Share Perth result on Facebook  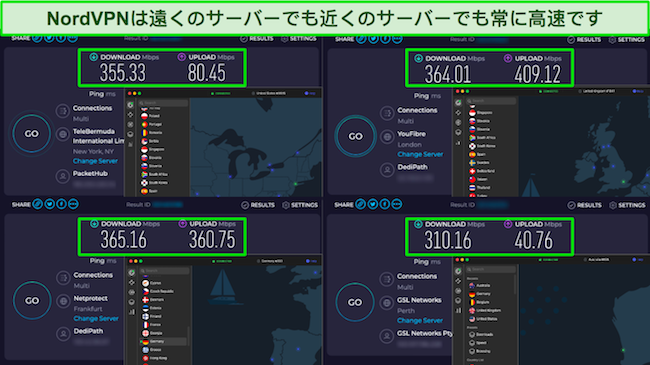point(385,204)
